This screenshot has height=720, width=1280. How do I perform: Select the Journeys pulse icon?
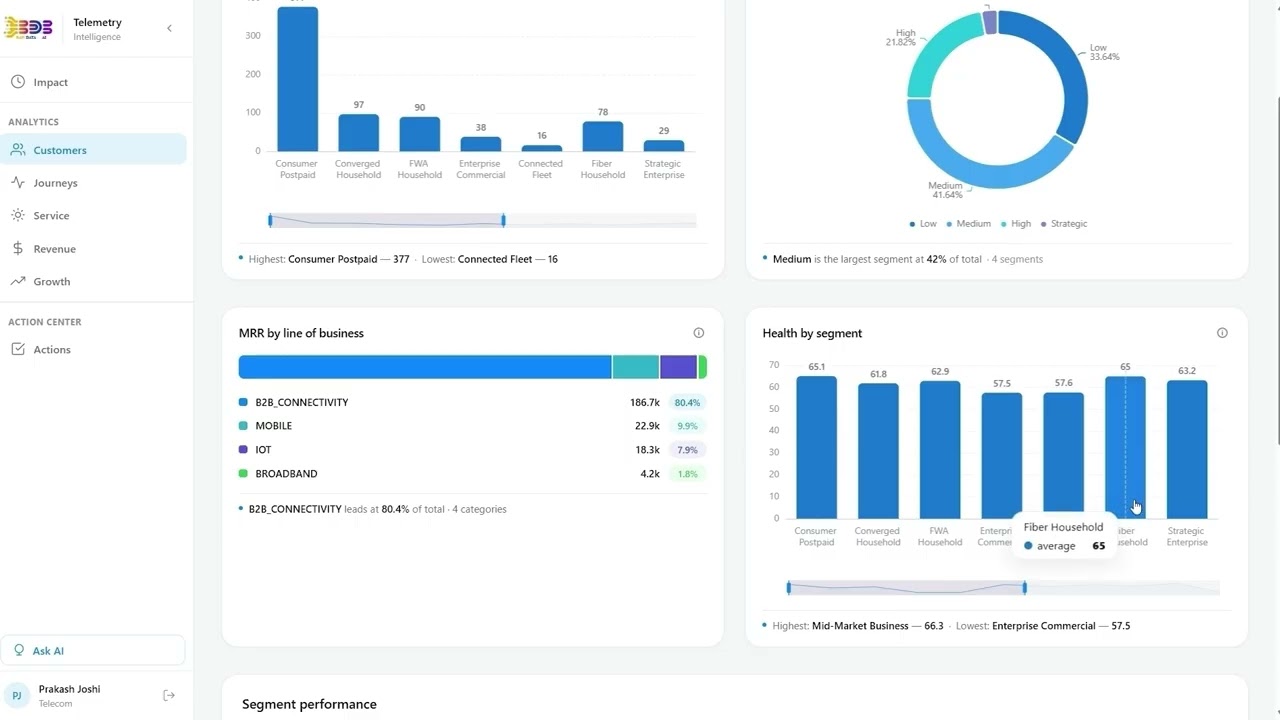click(x=18, y=183)
